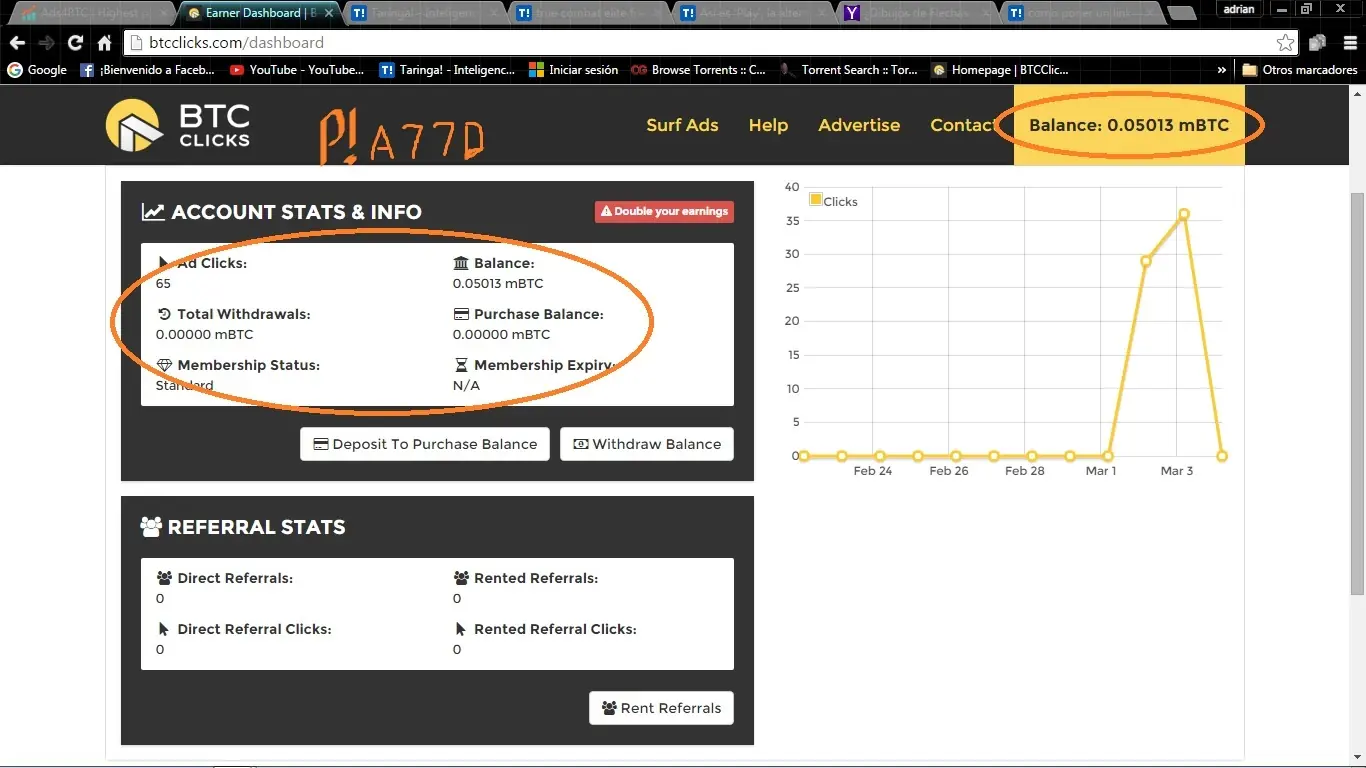Click the browser forward arrow

tap(46, 43)
